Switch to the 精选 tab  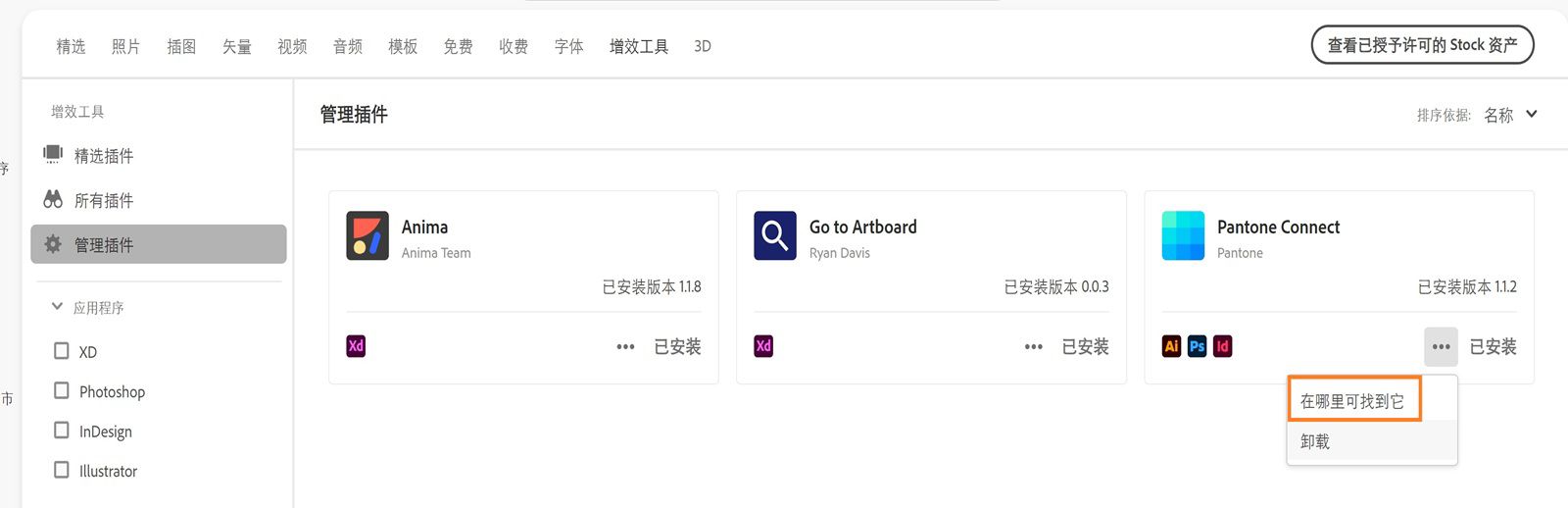(71, 46)
